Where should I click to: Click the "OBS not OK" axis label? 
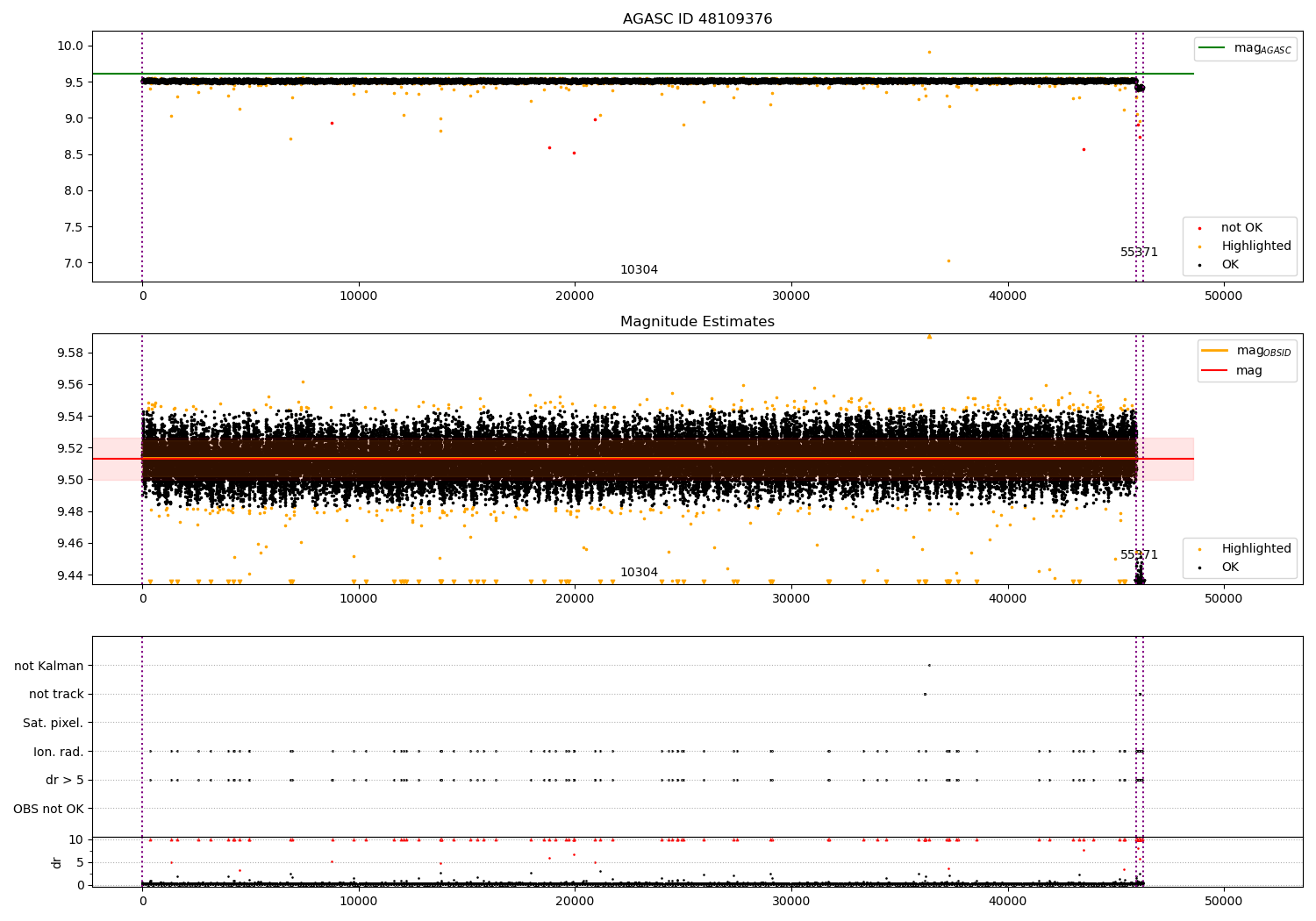(49, 809)
